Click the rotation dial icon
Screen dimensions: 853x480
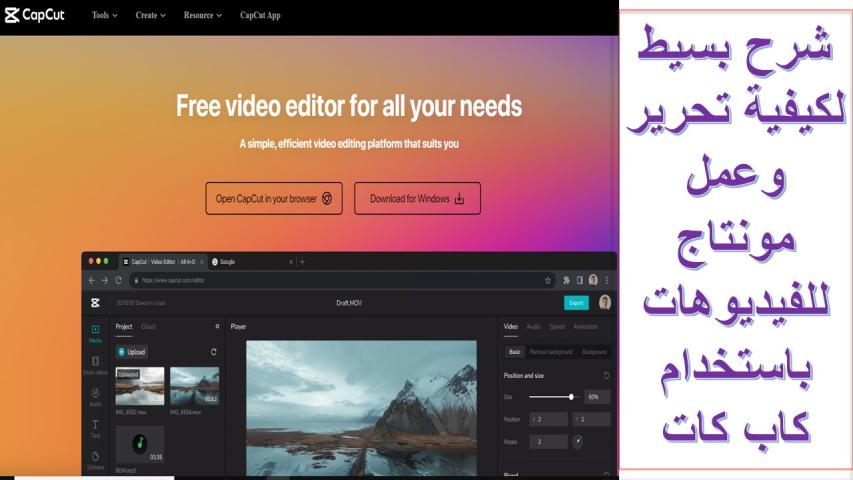coord(578,441)
